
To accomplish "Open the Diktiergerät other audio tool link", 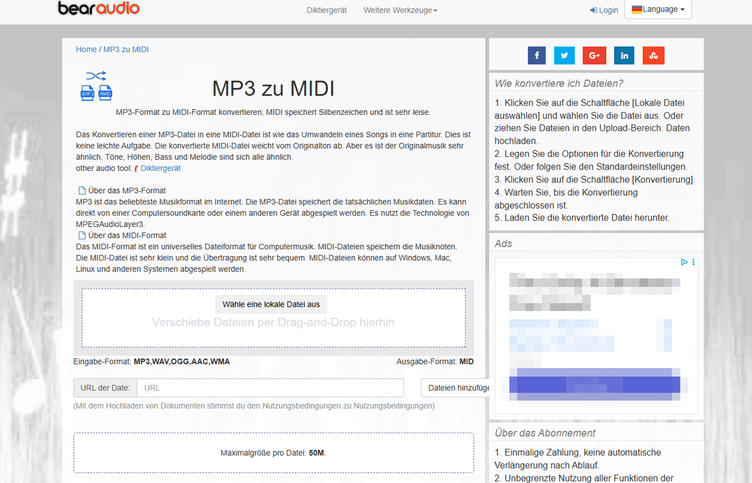I will (x=160, y=168).
